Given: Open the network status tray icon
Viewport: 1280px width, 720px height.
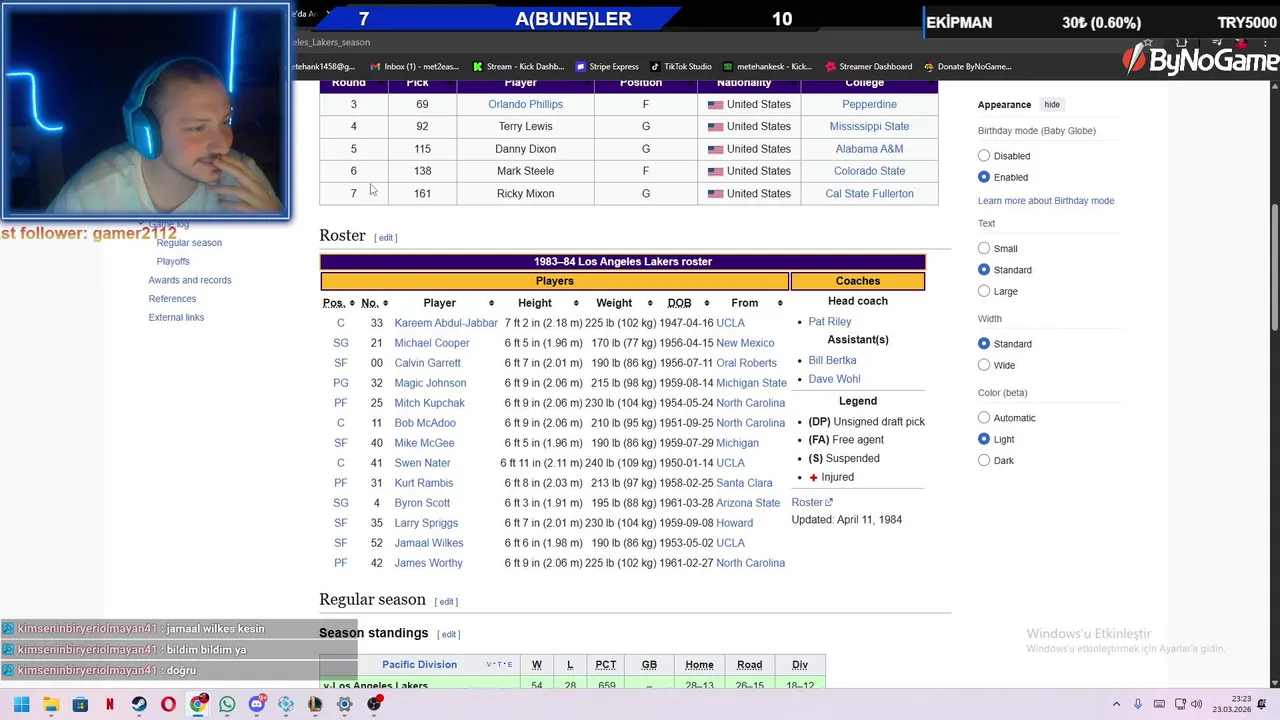Looking at the screenshot, I should pyautogui.click(x=1180, y=704).
